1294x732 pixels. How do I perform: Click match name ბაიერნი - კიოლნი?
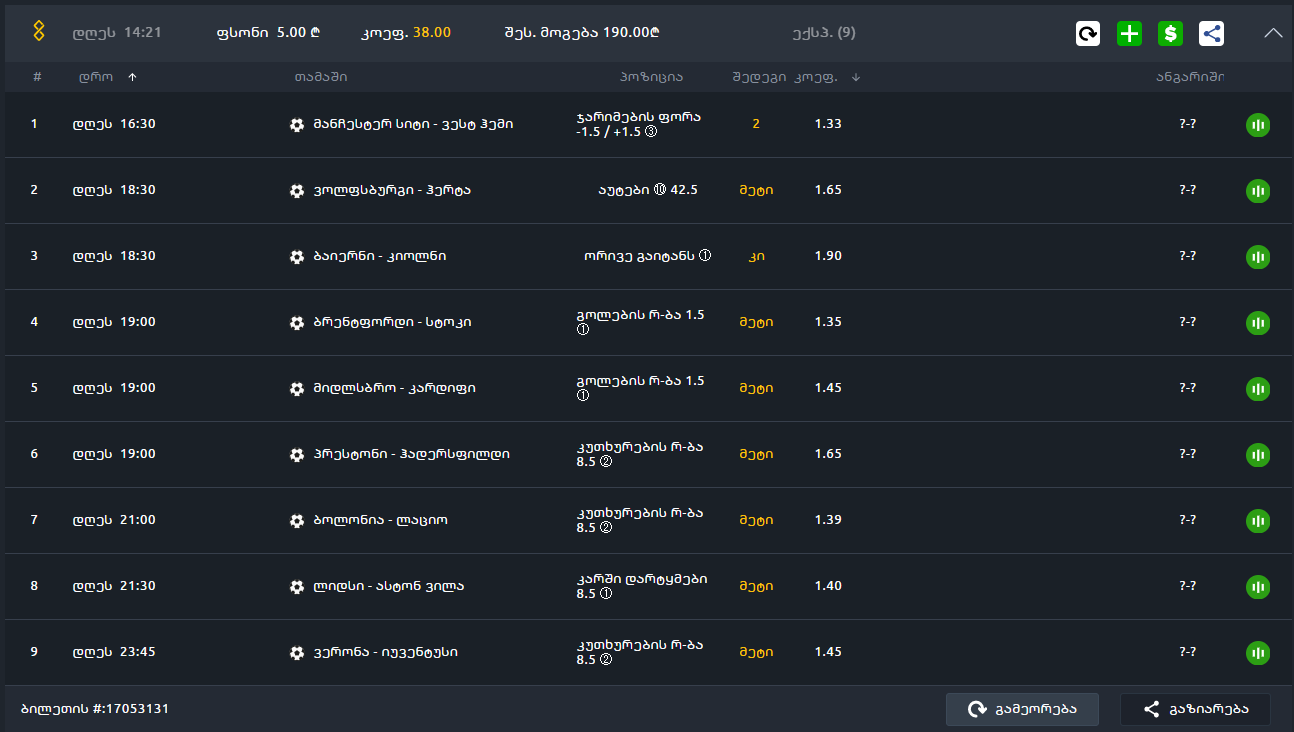380,256
